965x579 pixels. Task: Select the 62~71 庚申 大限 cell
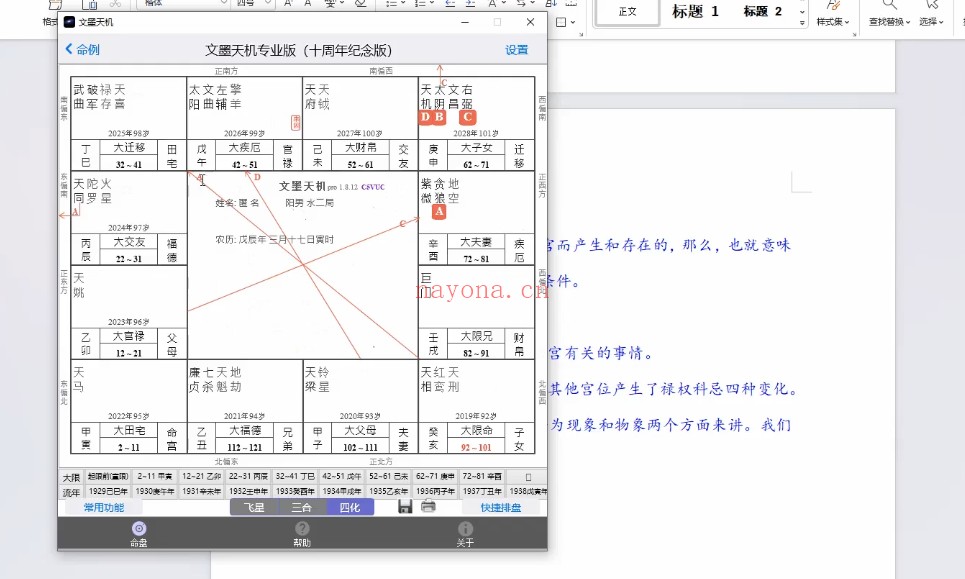435,477
